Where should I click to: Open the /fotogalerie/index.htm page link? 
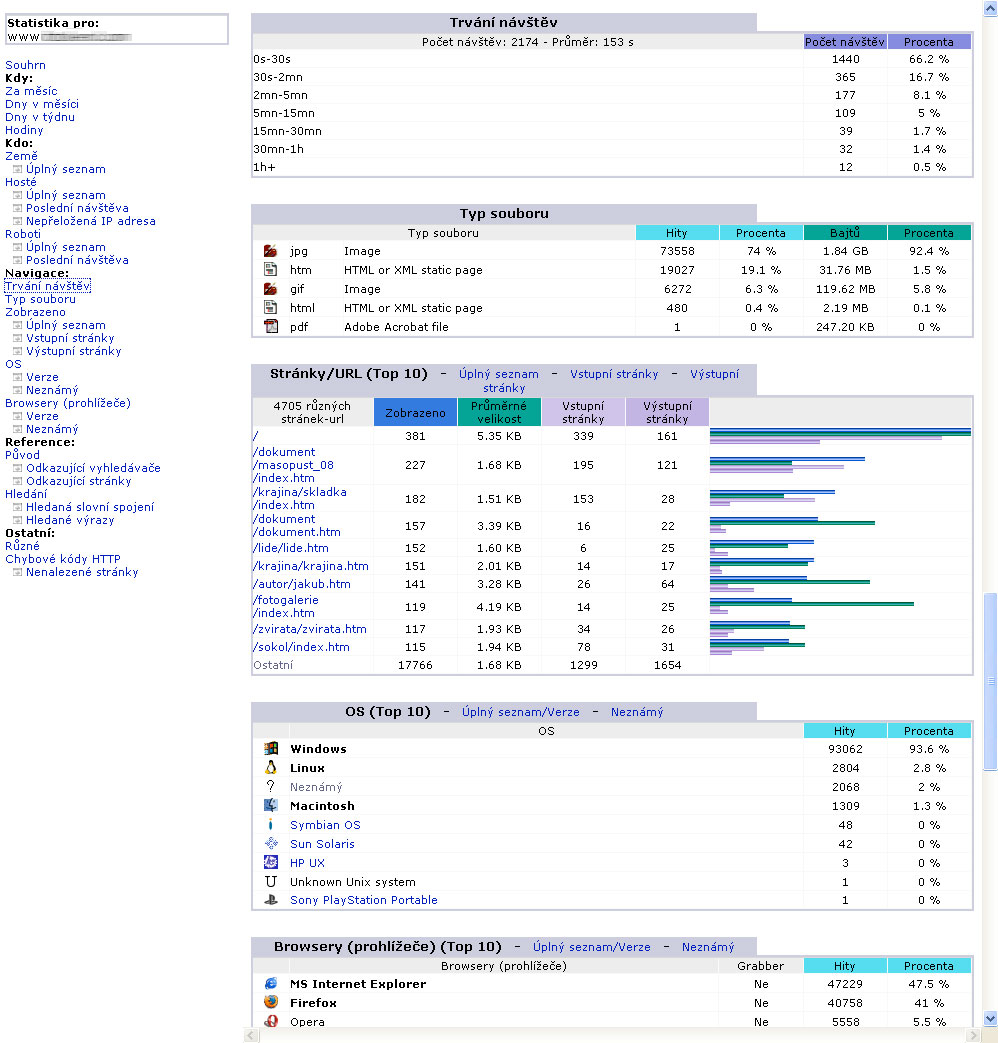click(x=285, y=606)
